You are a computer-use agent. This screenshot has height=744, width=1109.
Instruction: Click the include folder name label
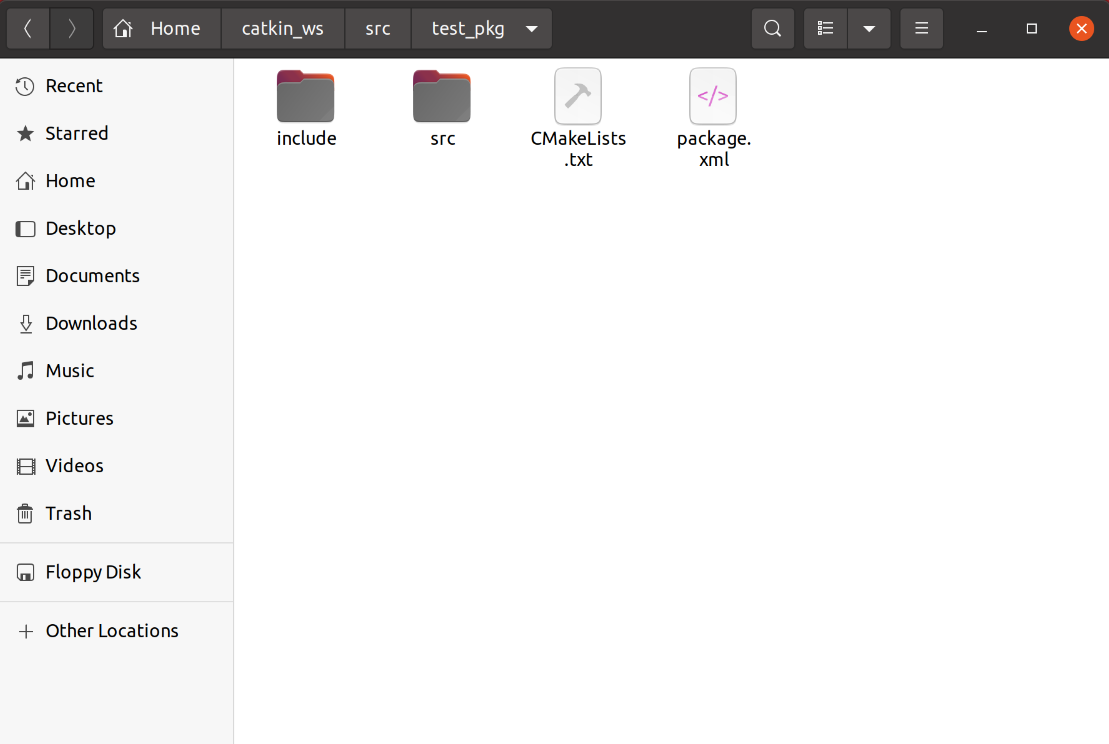pyautogui.click(x=306, y=139)
